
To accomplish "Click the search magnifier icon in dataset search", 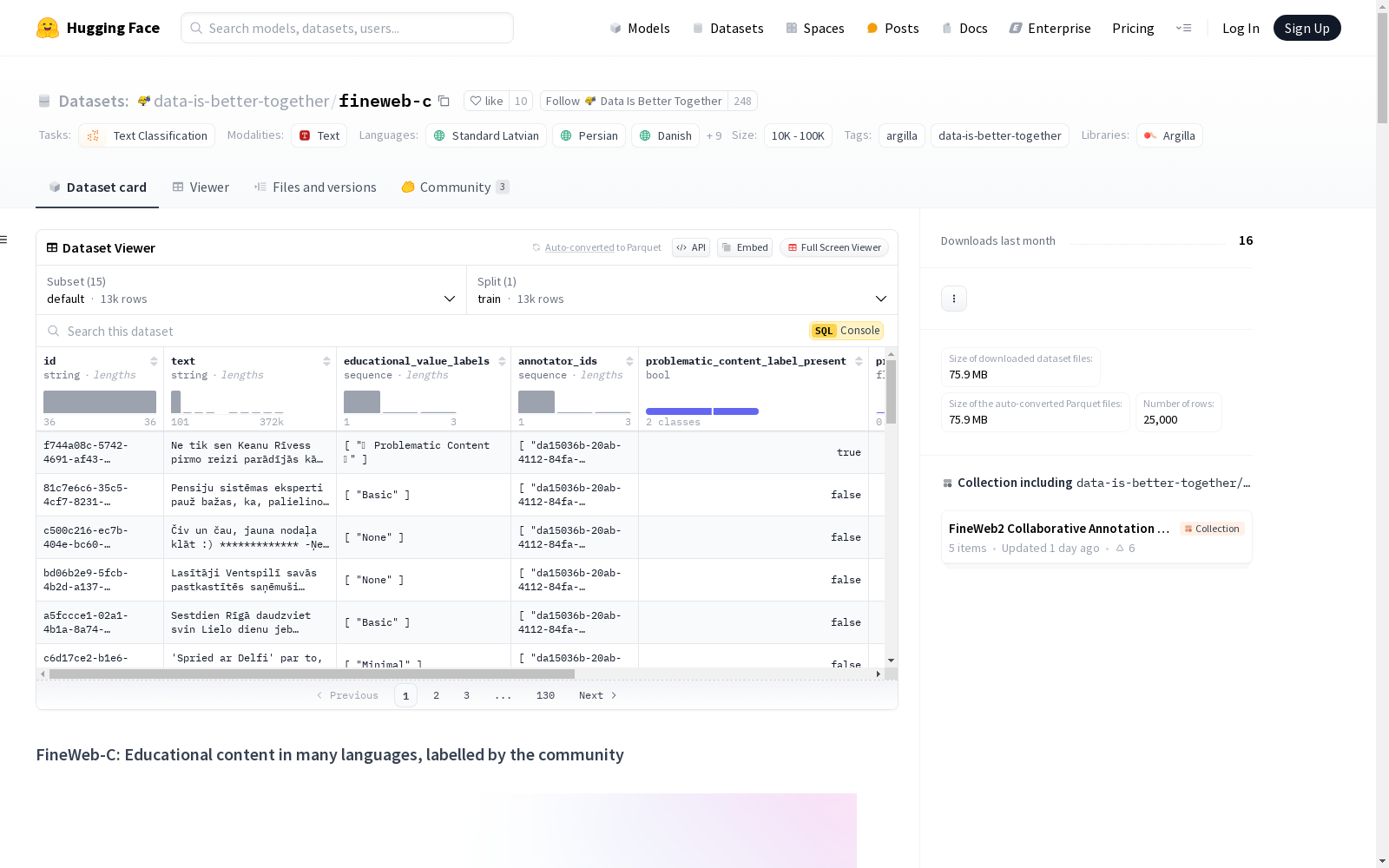I will pos(54,331).
